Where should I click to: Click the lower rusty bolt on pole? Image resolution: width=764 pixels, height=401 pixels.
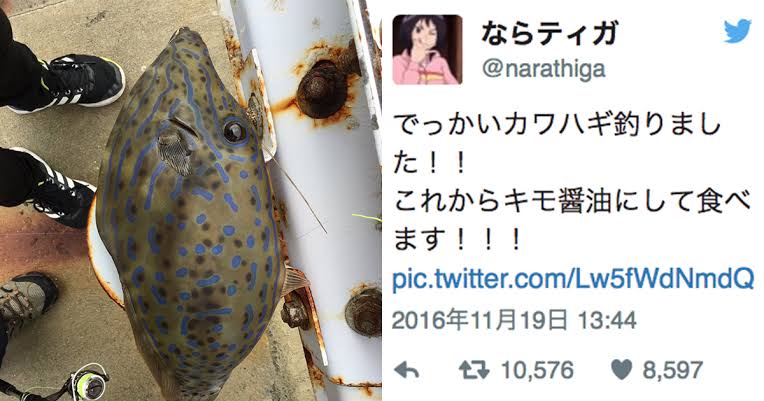(363, 312)
